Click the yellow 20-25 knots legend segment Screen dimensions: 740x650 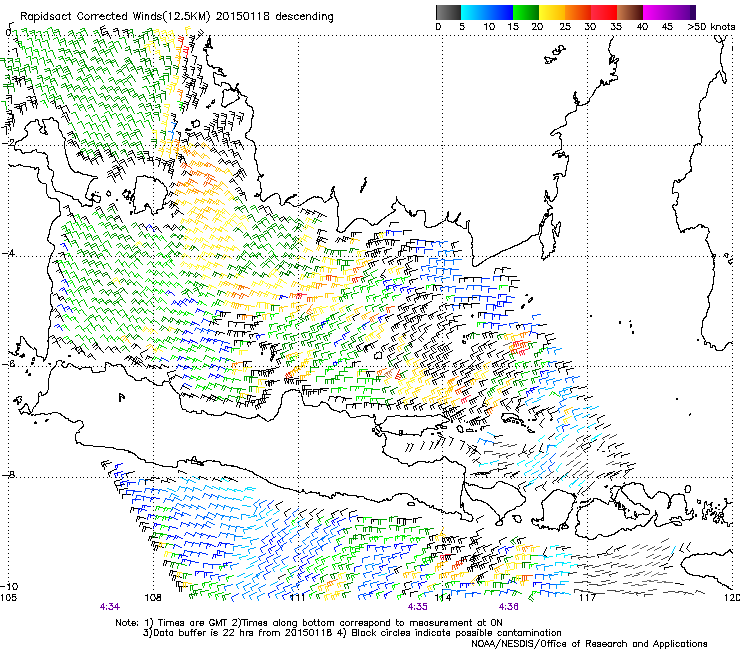[552, 12]
